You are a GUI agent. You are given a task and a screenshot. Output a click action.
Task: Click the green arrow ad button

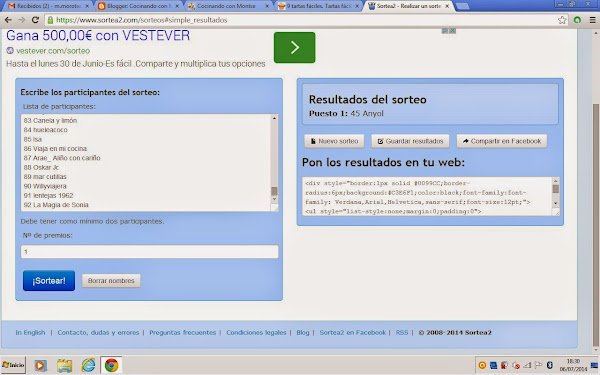click(x=294, y=47)
